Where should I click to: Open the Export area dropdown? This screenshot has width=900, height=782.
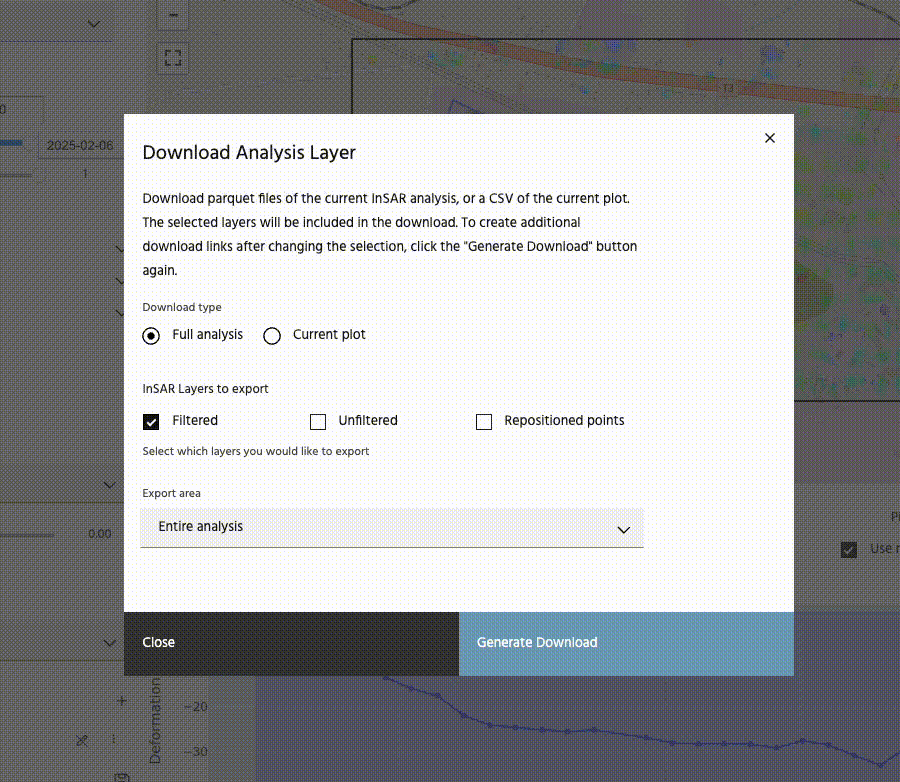tap(391, 528)
